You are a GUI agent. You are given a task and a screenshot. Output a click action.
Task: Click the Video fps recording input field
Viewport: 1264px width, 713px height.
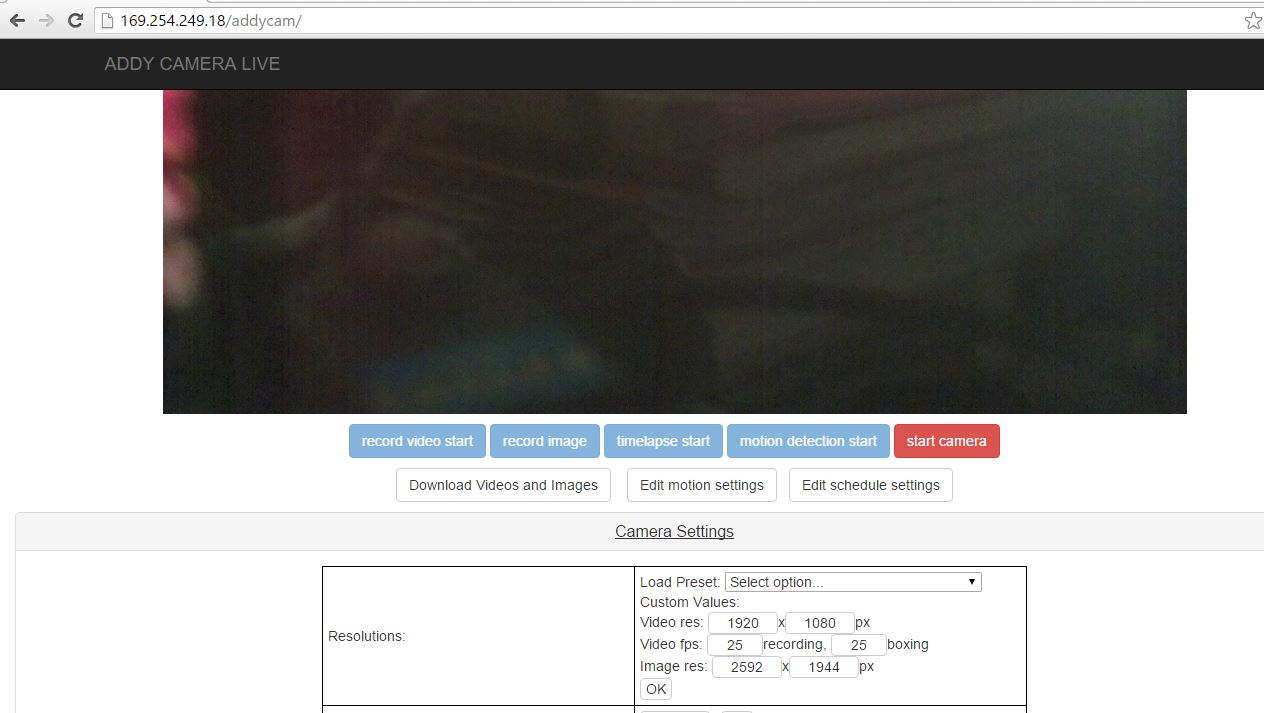pos(735,644)
